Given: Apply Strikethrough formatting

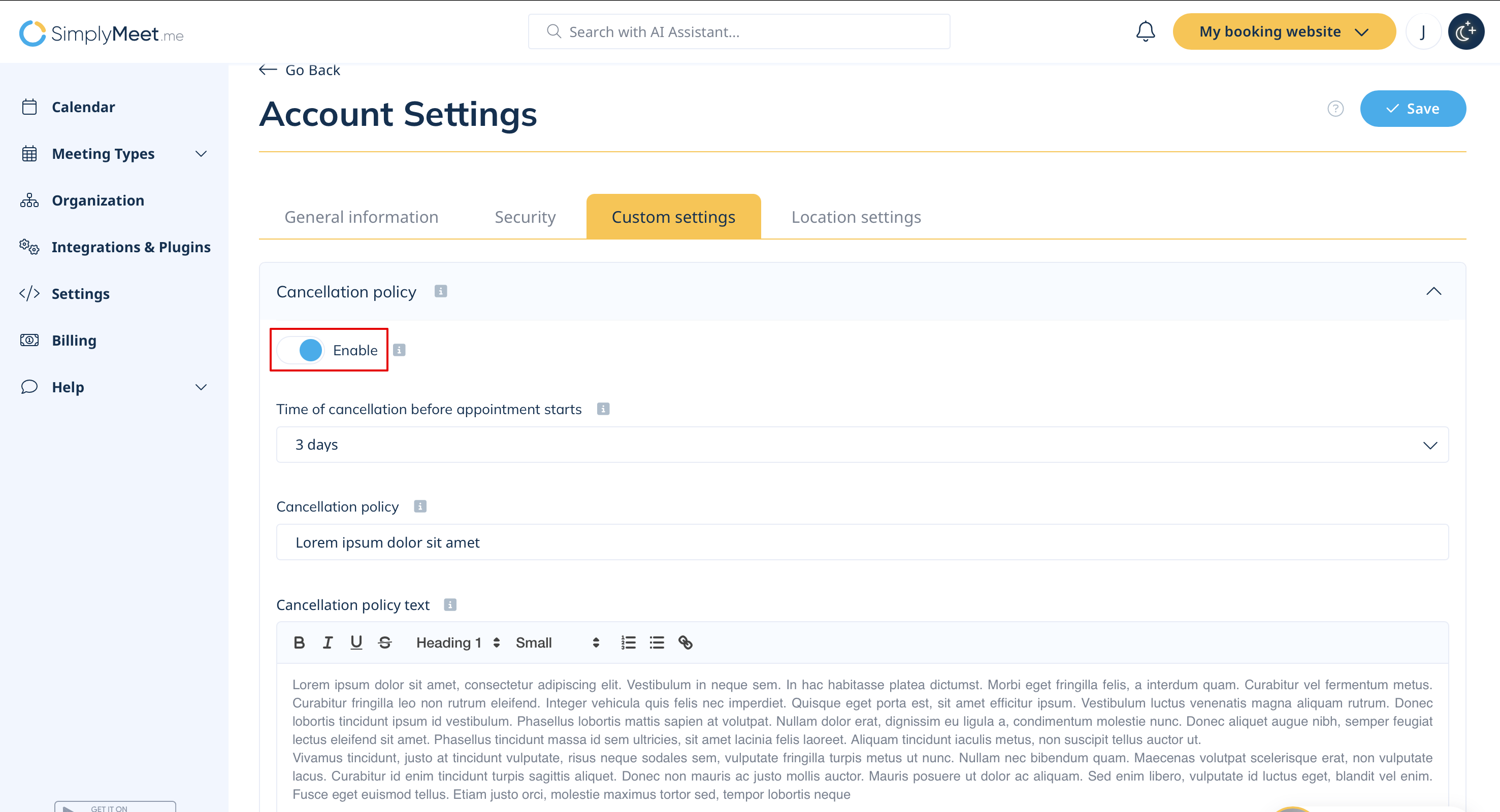Looking at the screenshot, I should pos(384,642).
